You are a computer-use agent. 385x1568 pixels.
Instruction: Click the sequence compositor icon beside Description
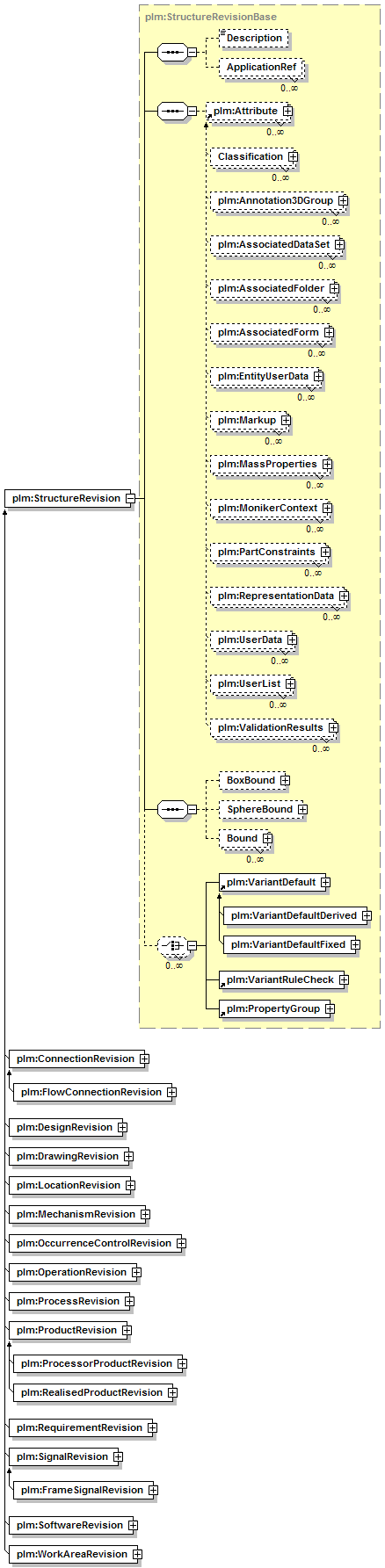click(172, 52)
